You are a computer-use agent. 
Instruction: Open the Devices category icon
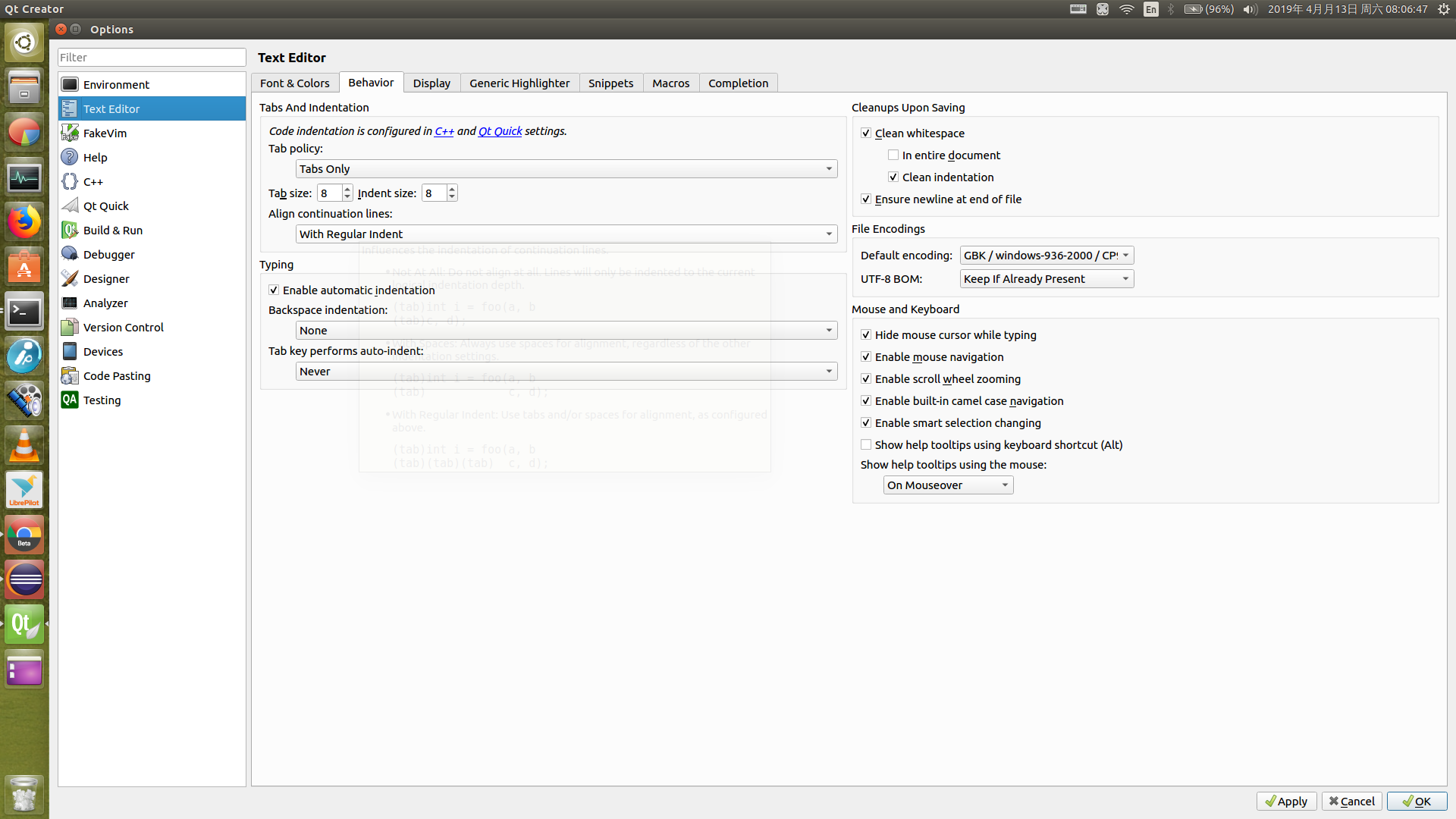(70, 351)
